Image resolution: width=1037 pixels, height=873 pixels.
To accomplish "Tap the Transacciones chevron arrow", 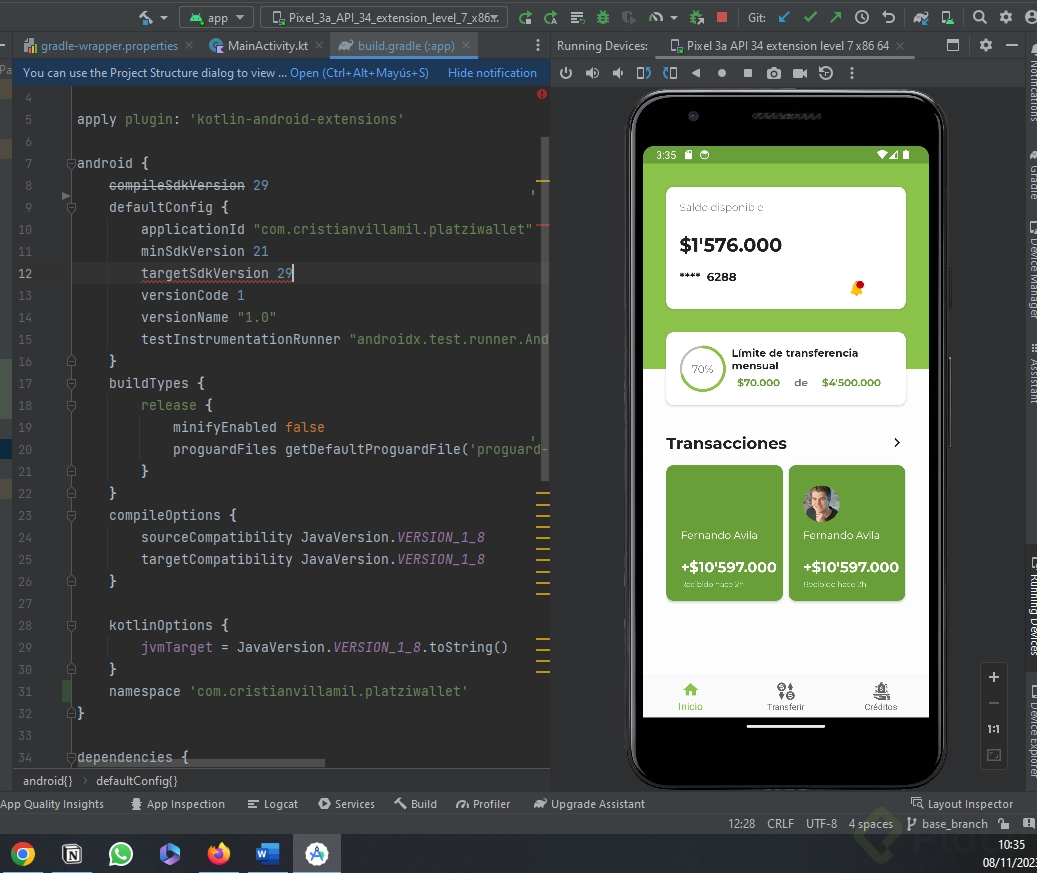I will coord(897,442).
